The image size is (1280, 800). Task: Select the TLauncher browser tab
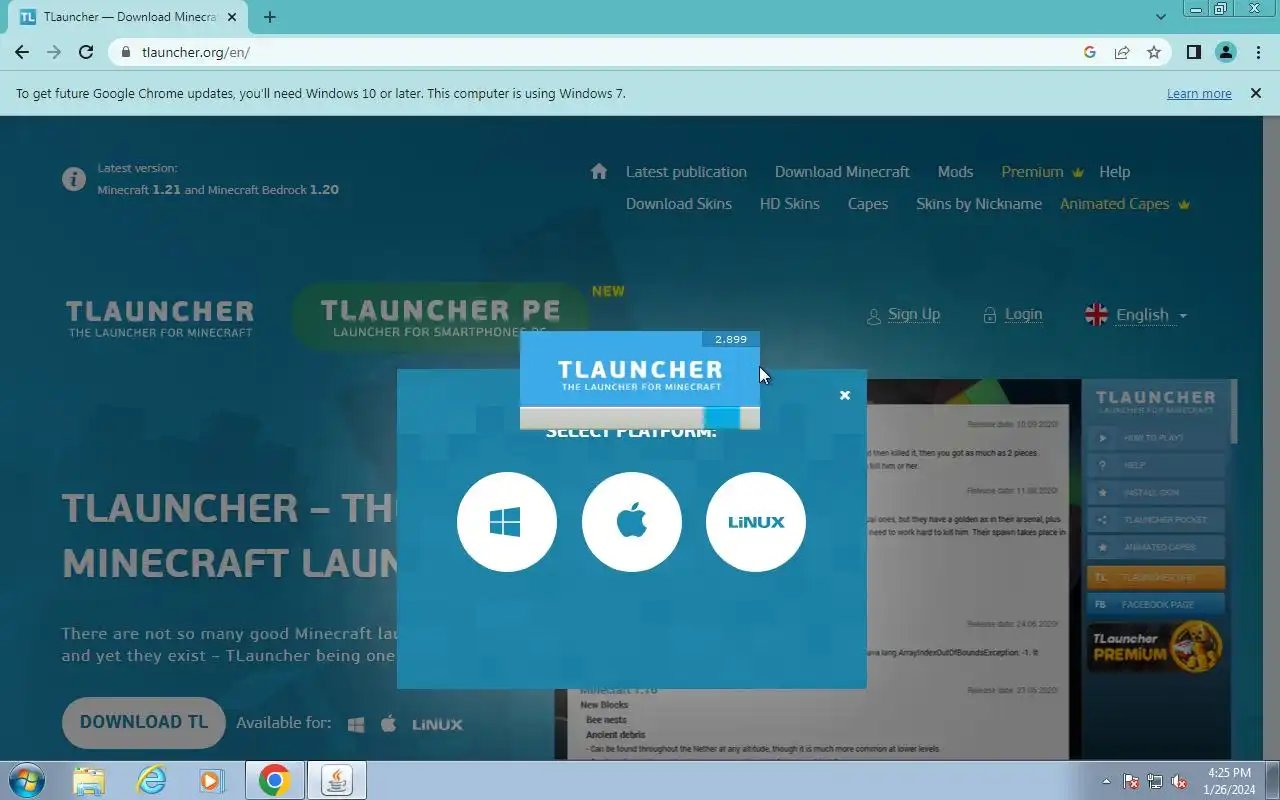130,17
